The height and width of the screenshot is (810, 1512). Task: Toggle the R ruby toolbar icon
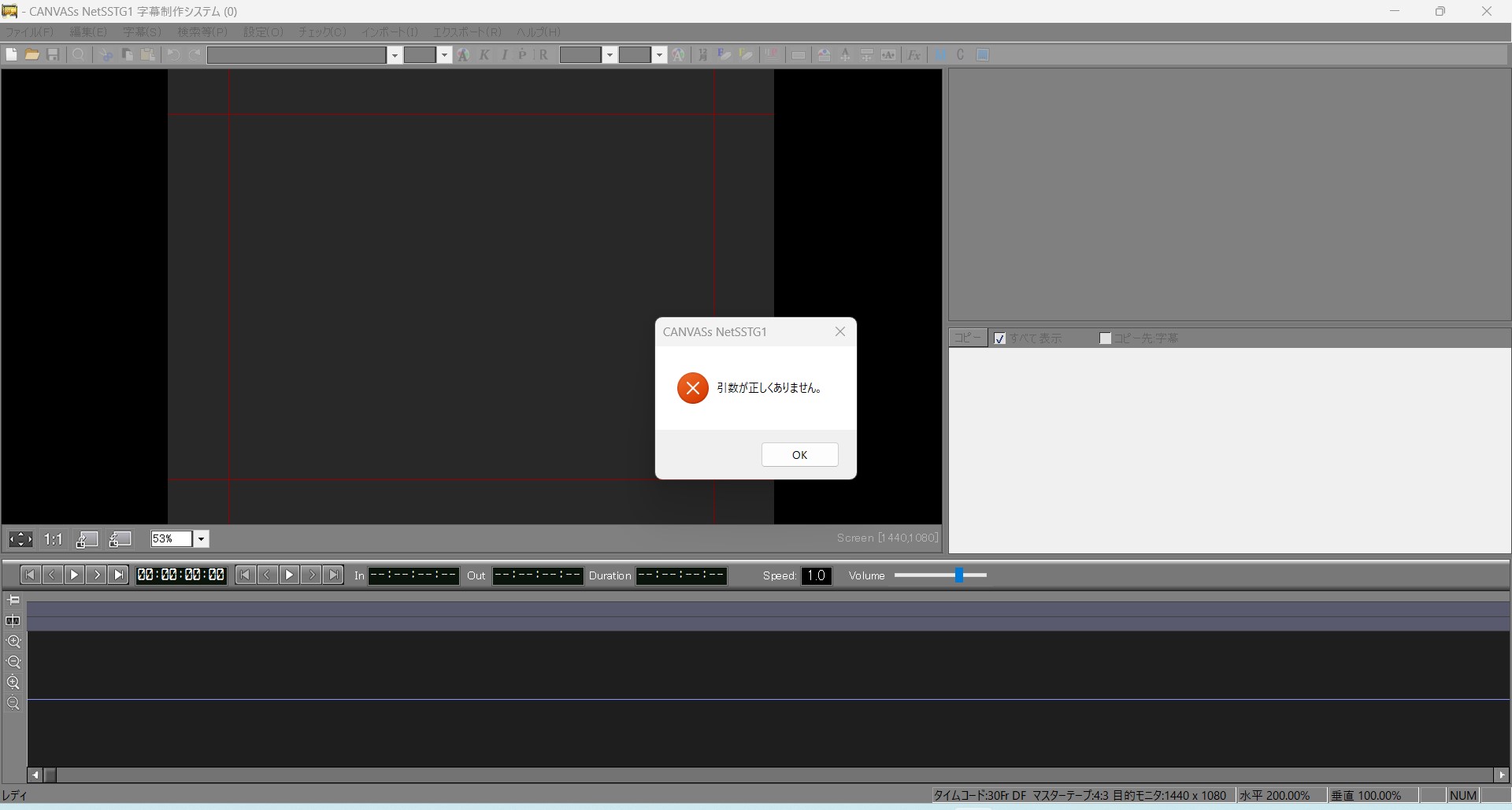[x=543, y=54]
